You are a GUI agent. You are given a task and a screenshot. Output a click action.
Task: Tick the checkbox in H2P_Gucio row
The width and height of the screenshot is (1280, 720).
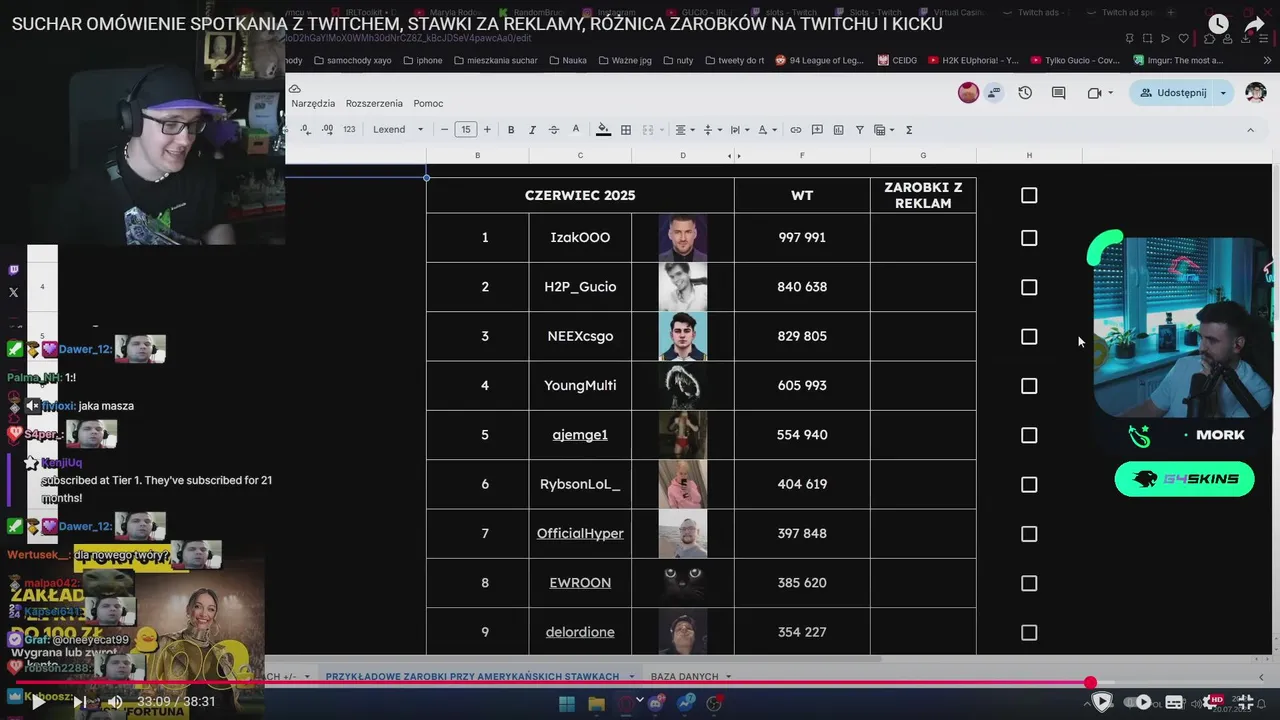[1029, 287]
